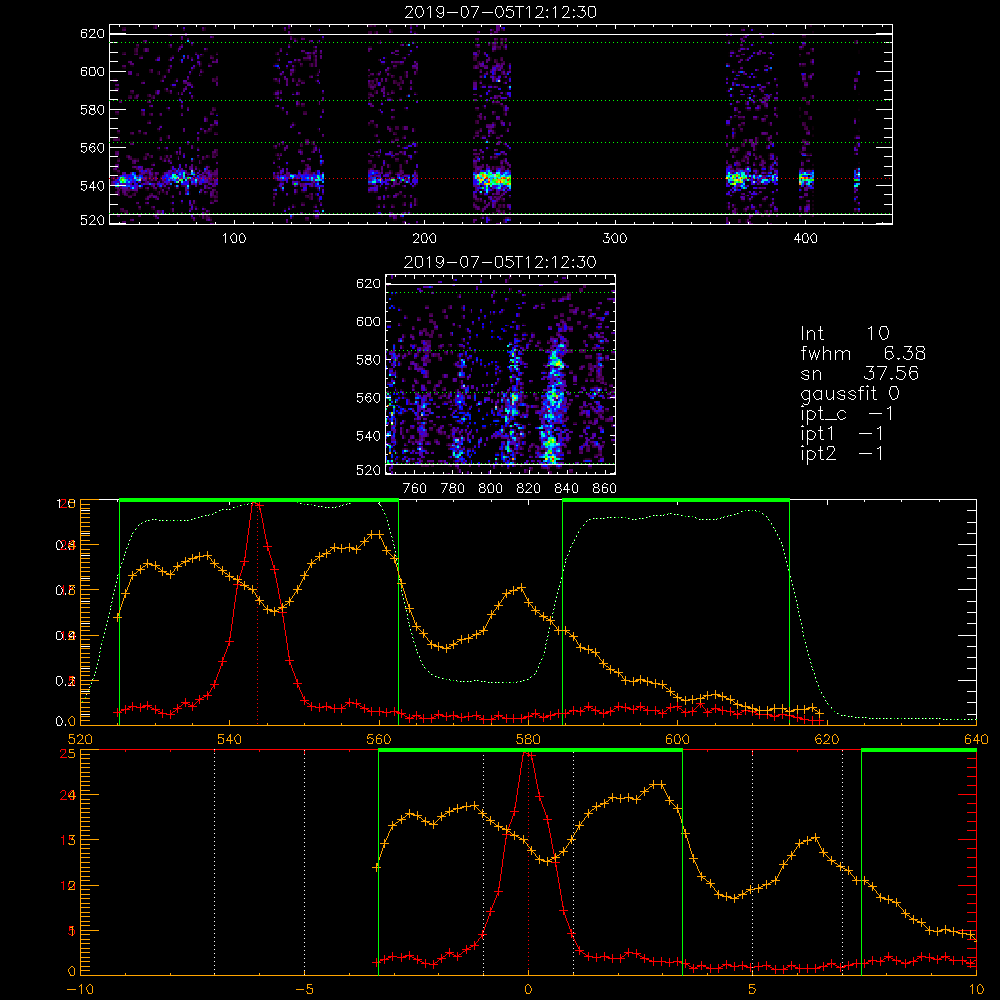The height and width of the screenshot is (1000, 1000).
Task: Select the "ipt1 -1" parameter line
Action: point(842,434)
